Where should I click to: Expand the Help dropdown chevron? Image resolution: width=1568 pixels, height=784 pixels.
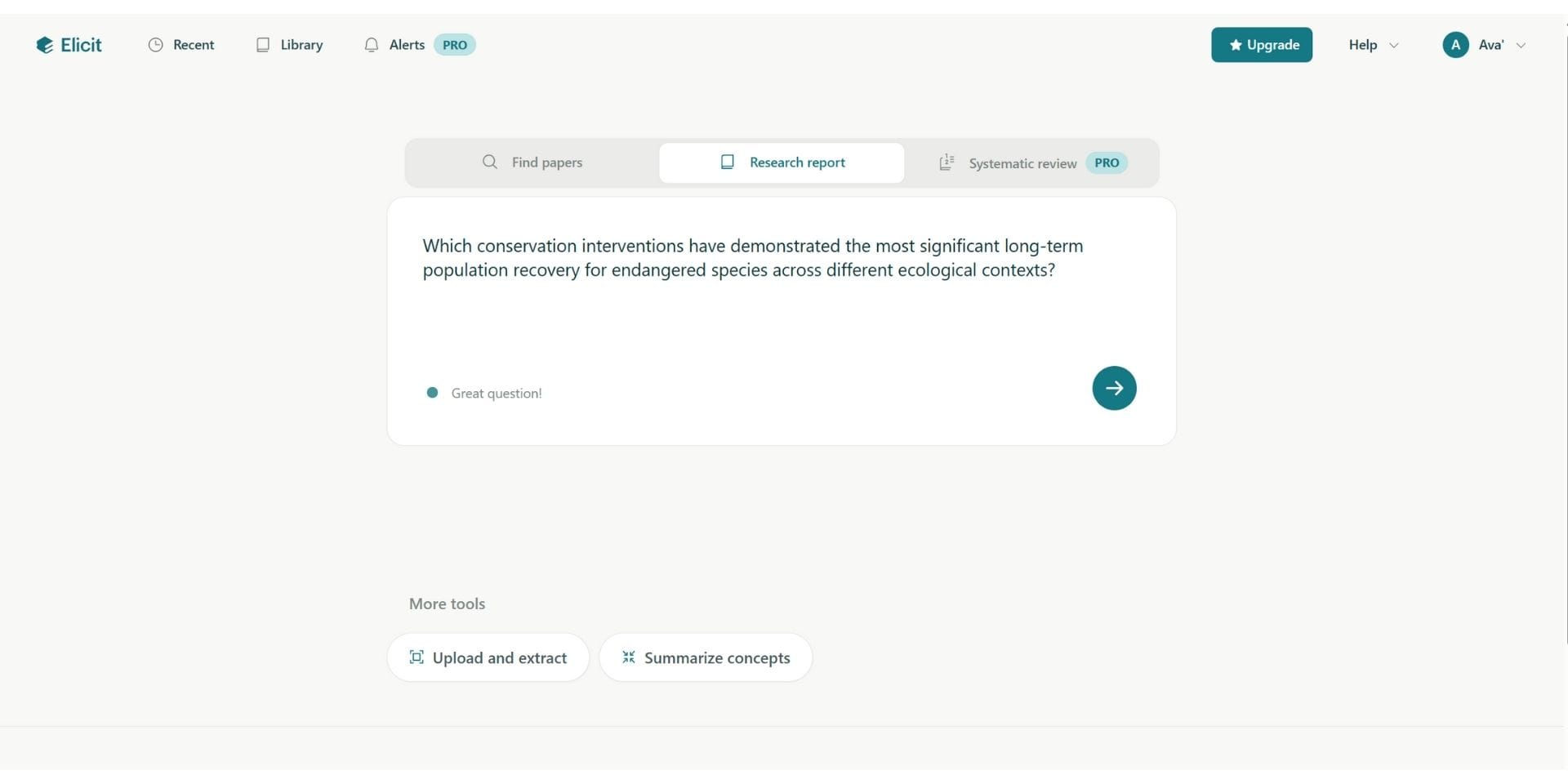coord(1394,46)
